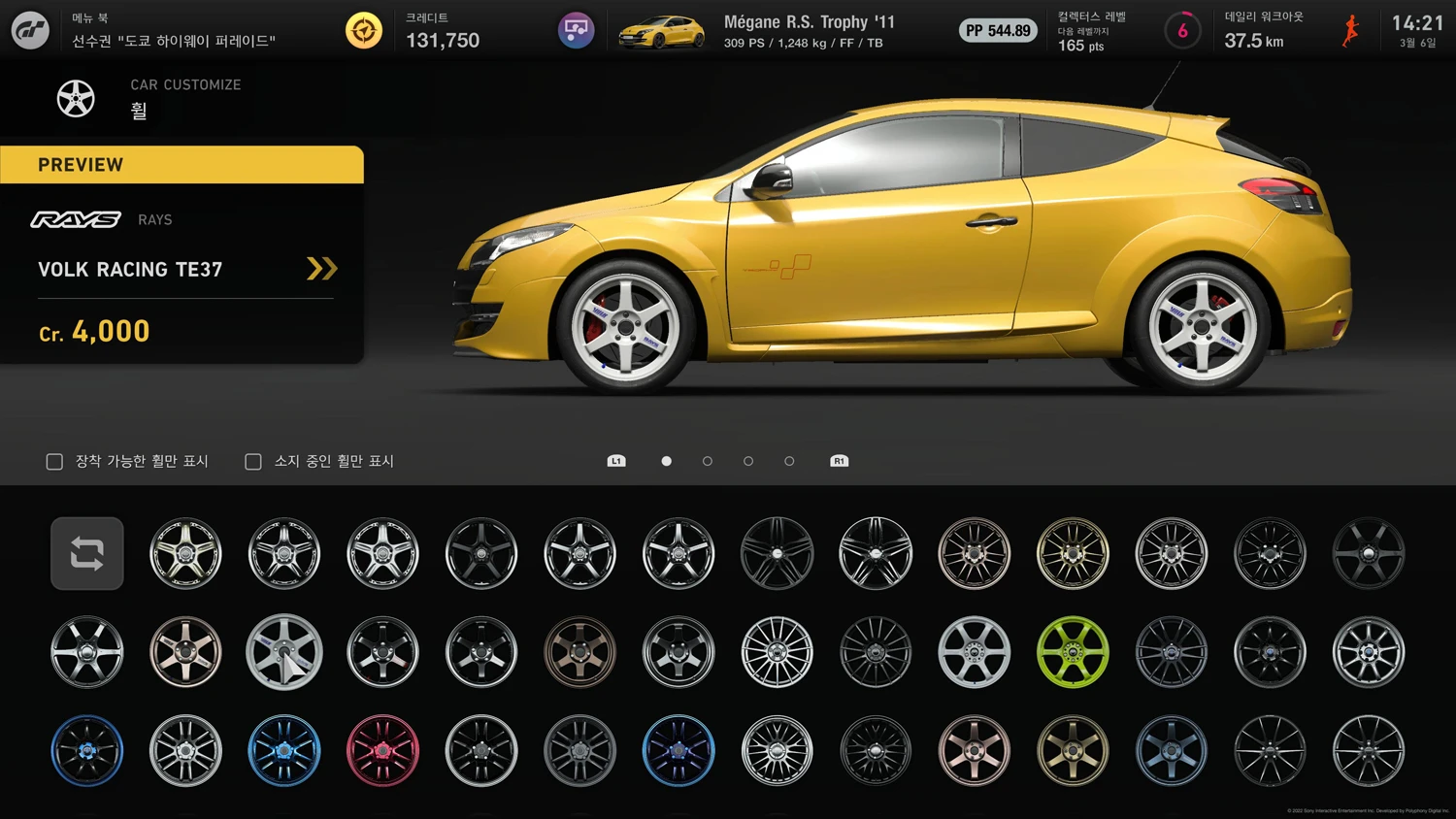This screenshot has height=819, width=1456.
Task: Click the PP 544.89 badge
Action: click(x=998, y=31)
